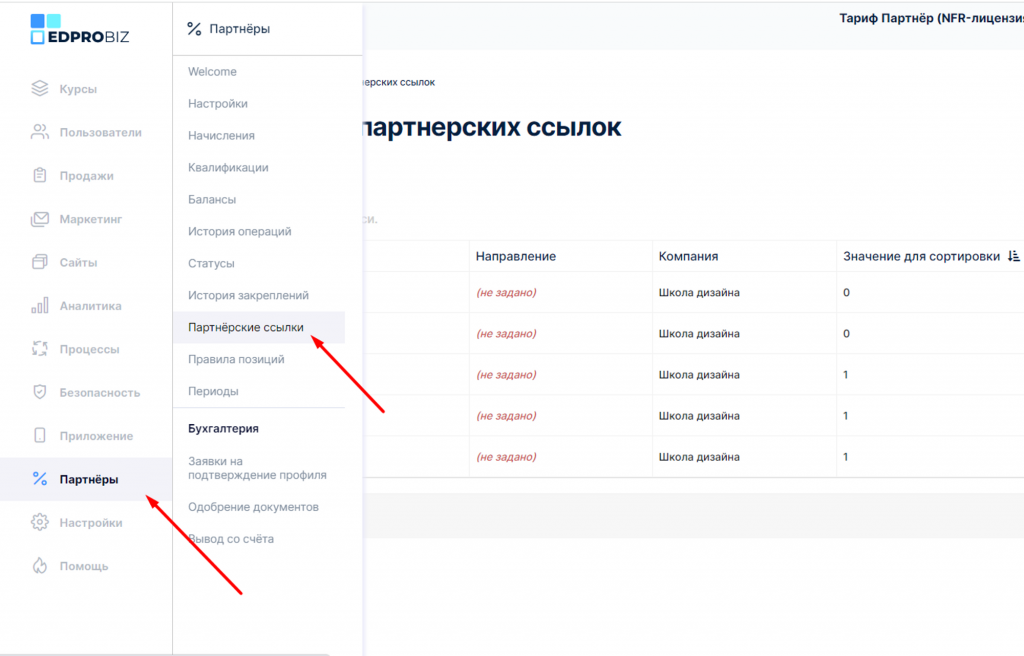Open the Безопасность section
This screenshot has width=1024, height=656.
click(100, 393)
